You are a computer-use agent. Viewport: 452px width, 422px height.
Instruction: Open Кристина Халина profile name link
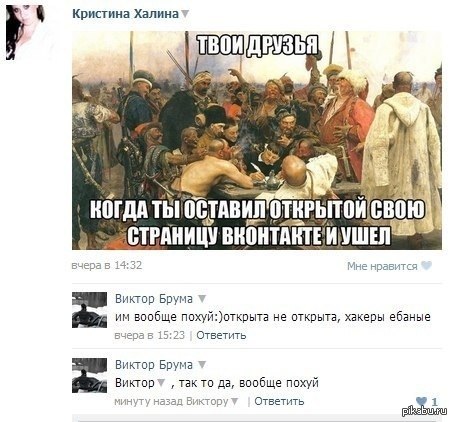126,14
